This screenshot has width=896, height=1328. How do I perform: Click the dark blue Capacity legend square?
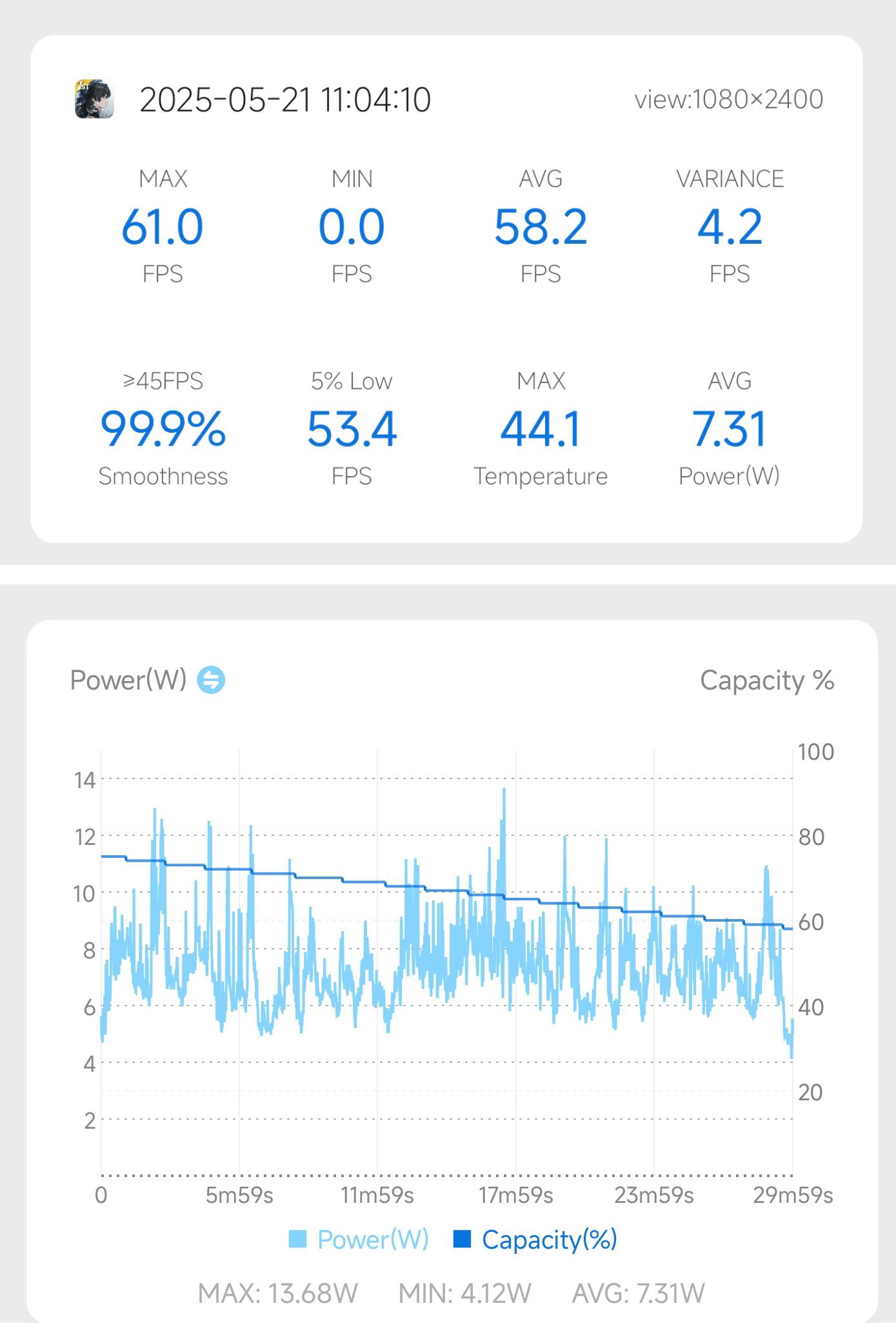(462, 1239)
